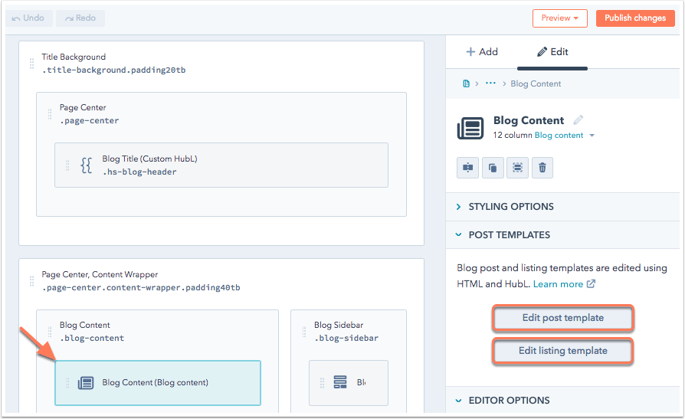Select the .page-center class text
This screenshot has width=685, height=419.
(x=89, y=121)
